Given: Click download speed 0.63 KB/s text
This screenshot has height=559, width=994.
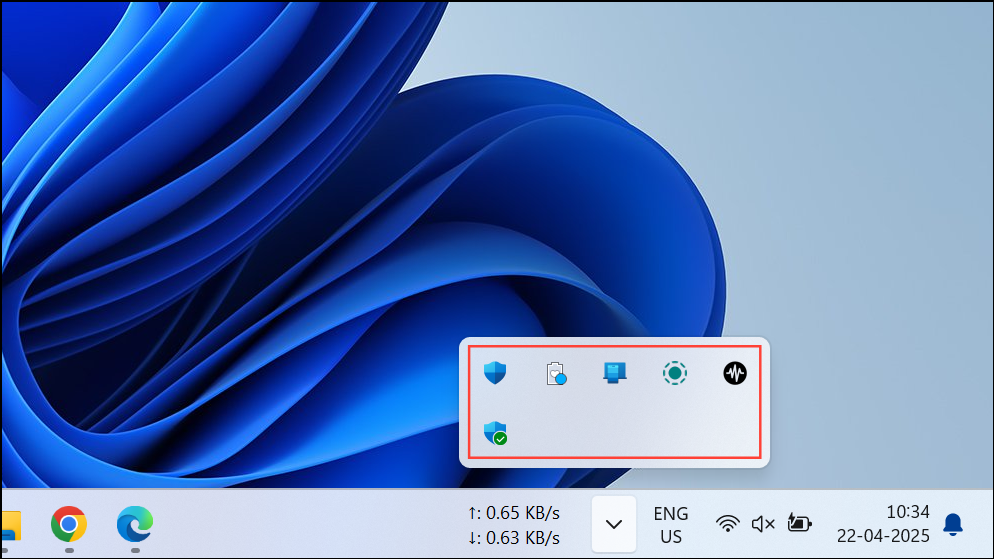Looking at the screenshot, I should tap(513, 537).
